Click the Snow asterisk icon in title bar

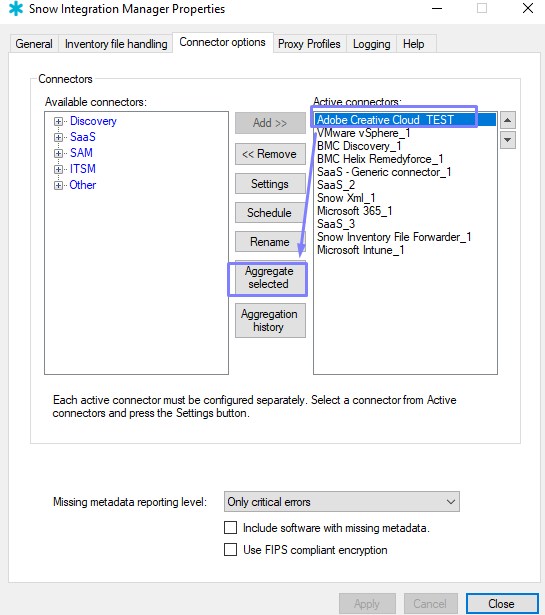(16, 9)
